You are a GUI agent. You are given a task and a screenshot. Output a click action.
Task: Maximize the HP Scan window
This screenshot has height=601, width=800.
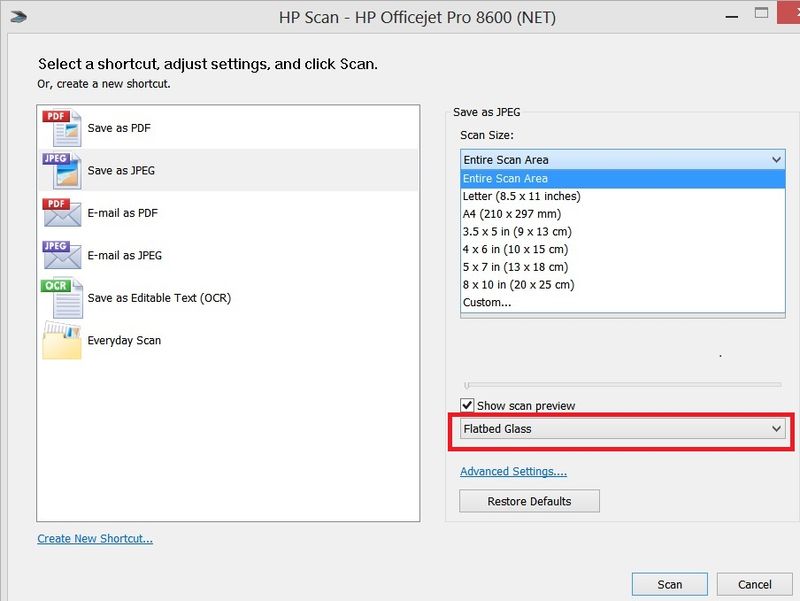click(x=761, y=13)
